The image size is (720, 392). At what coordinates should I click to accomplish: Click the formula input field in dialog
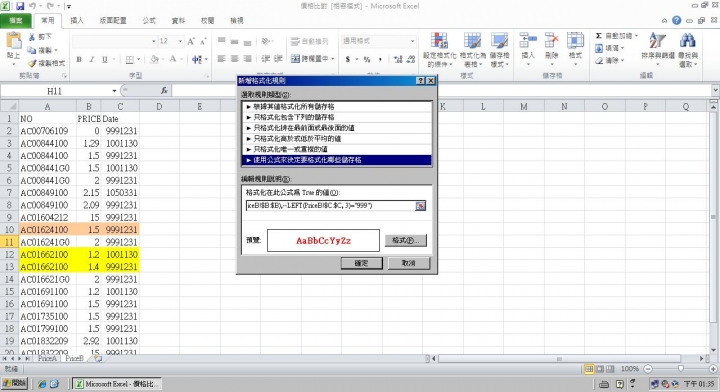coord(330,206)
